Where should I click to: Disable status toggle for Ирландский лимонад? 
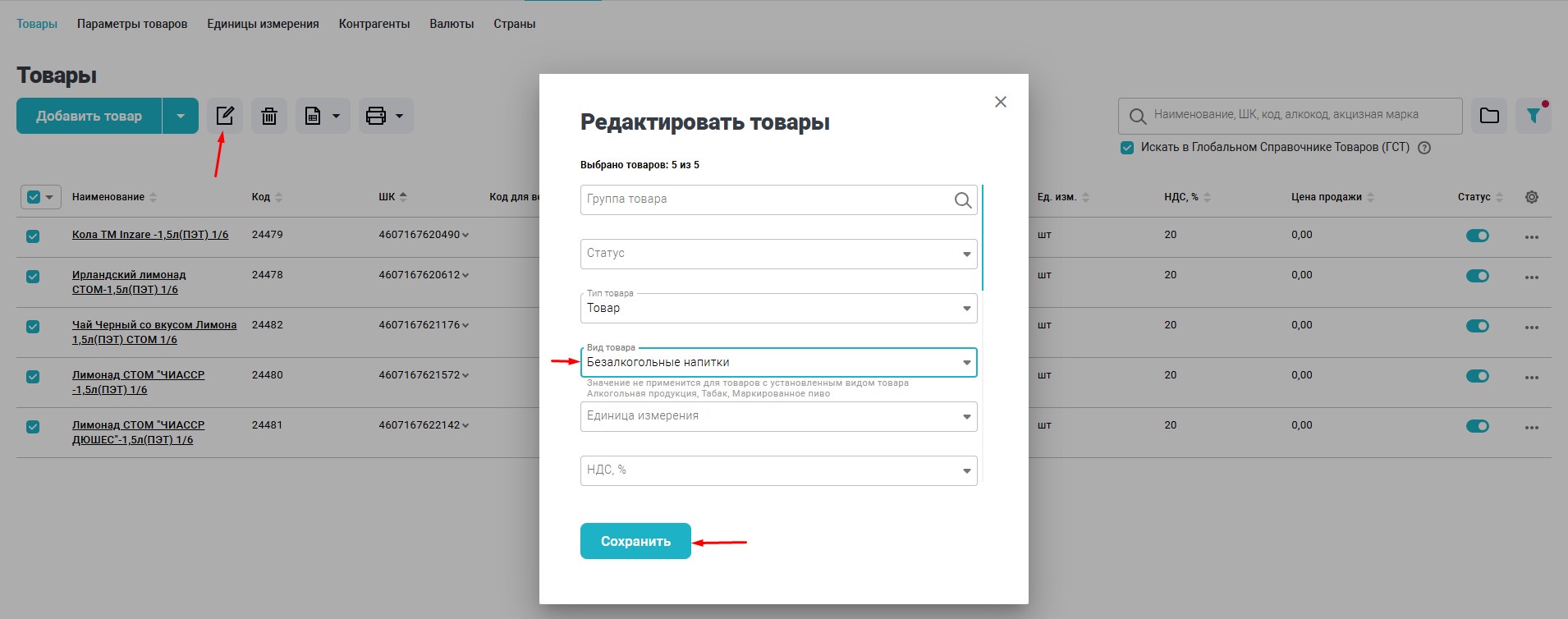click(x=1477, y=276)
